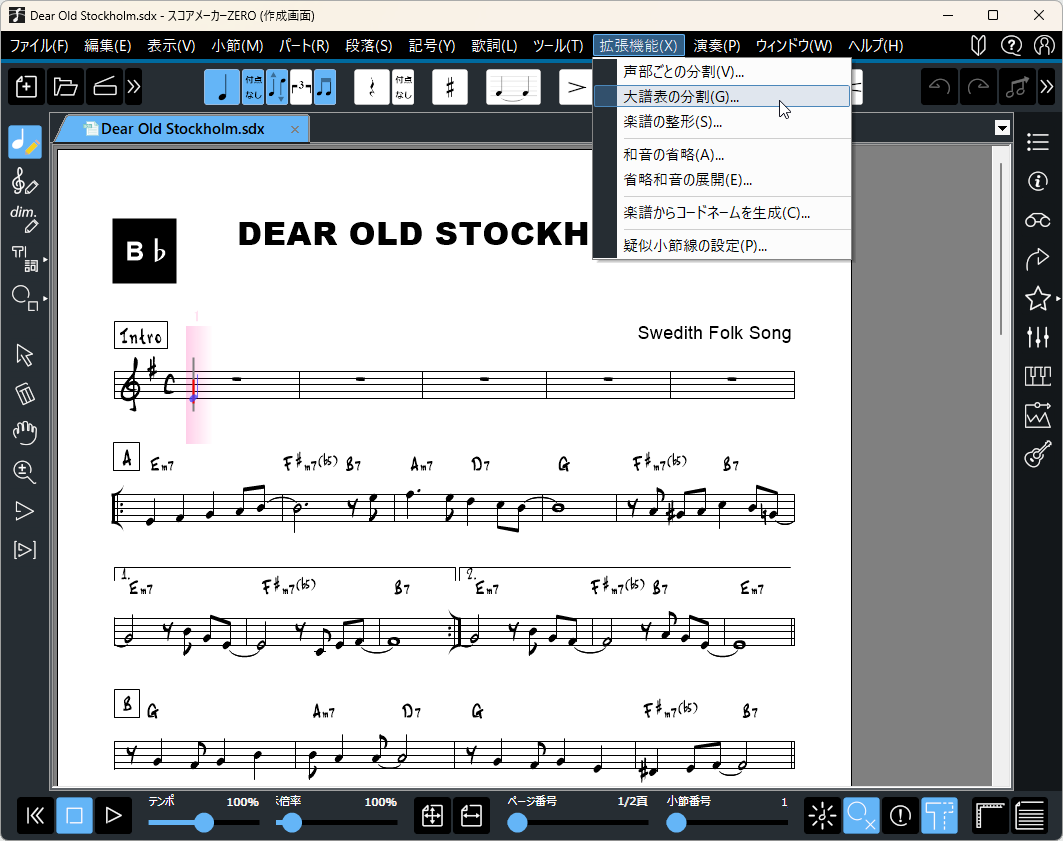Click the play triangle tool in sidebar
This screenshot has width=1063, height=841.
coord(25,510)
